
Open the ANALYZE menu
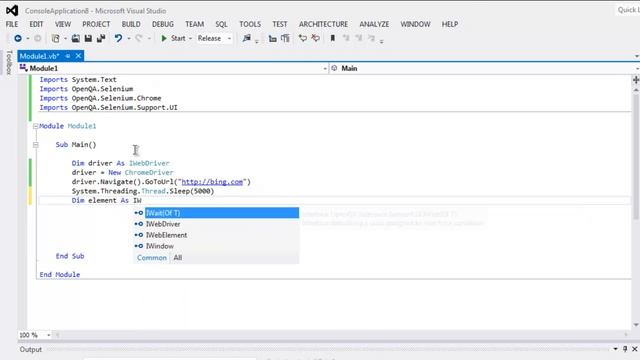tap(374, 24)
